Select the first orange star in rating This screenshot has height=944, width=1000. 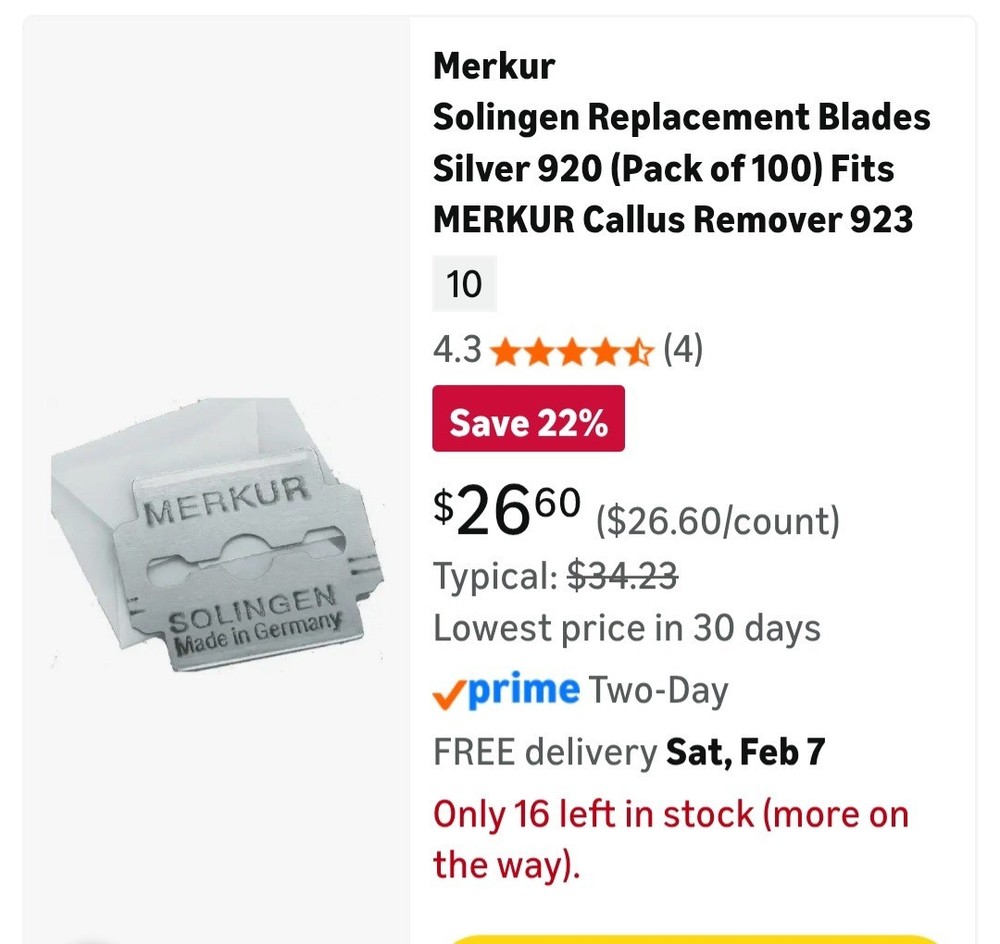coord(507,351)
